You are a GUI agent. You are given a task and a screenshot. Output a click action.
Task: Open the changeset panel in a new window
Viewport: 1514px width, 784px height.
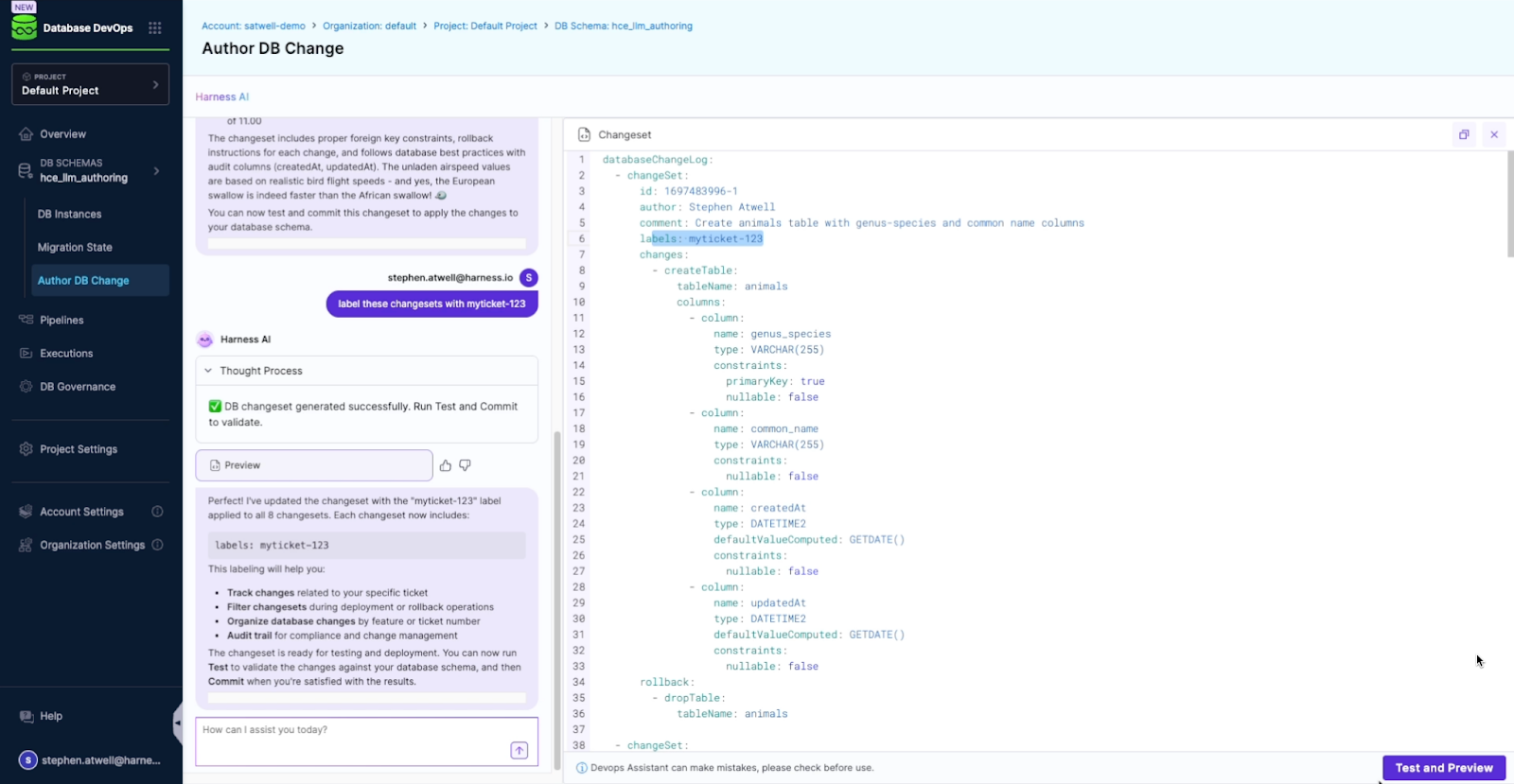(x=1464, y=134)
